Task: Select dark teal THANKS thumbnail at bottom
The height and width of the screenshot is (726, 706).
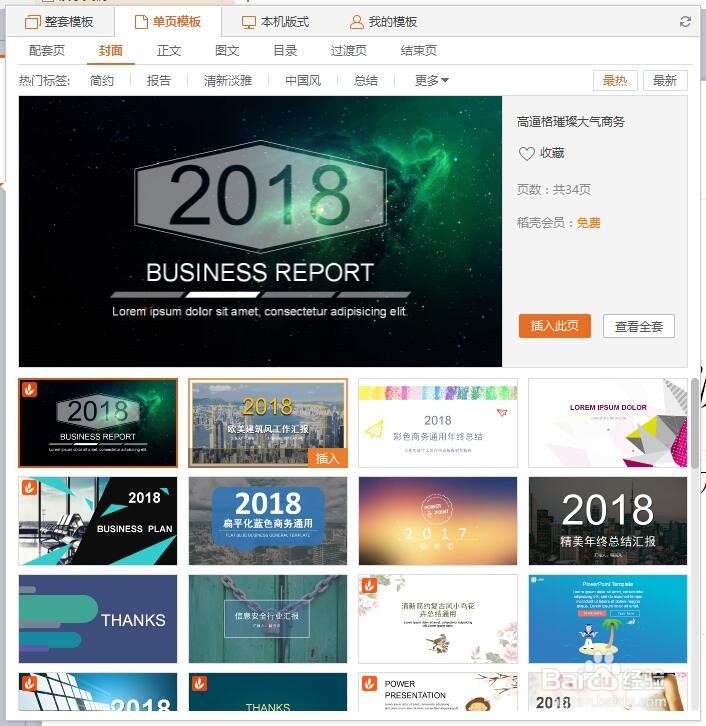Action: [x=268, y=692]
